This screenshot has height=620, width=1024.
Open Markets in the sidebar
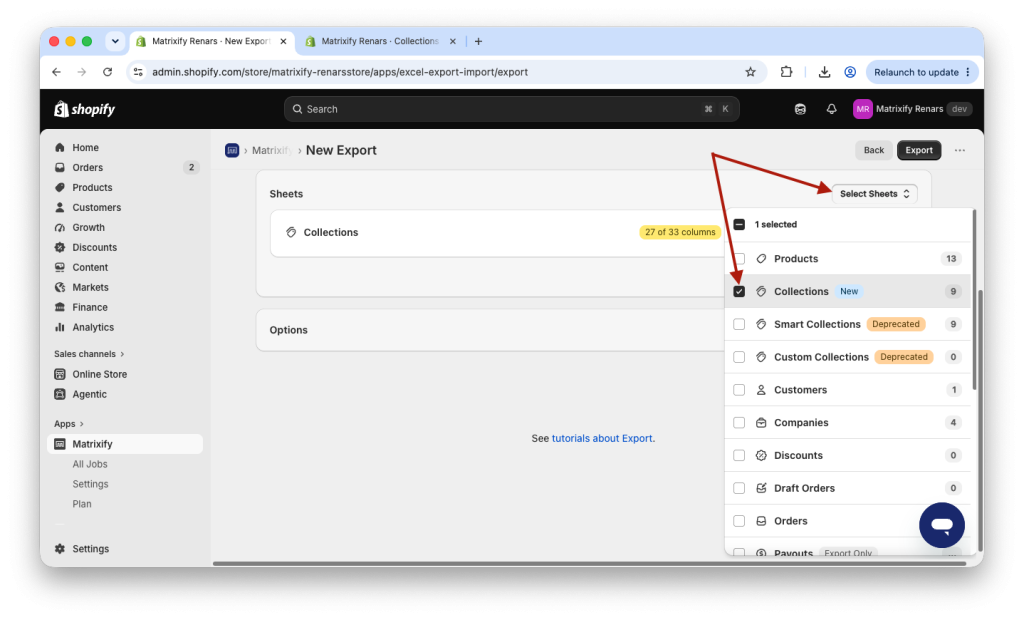[90, 287]
